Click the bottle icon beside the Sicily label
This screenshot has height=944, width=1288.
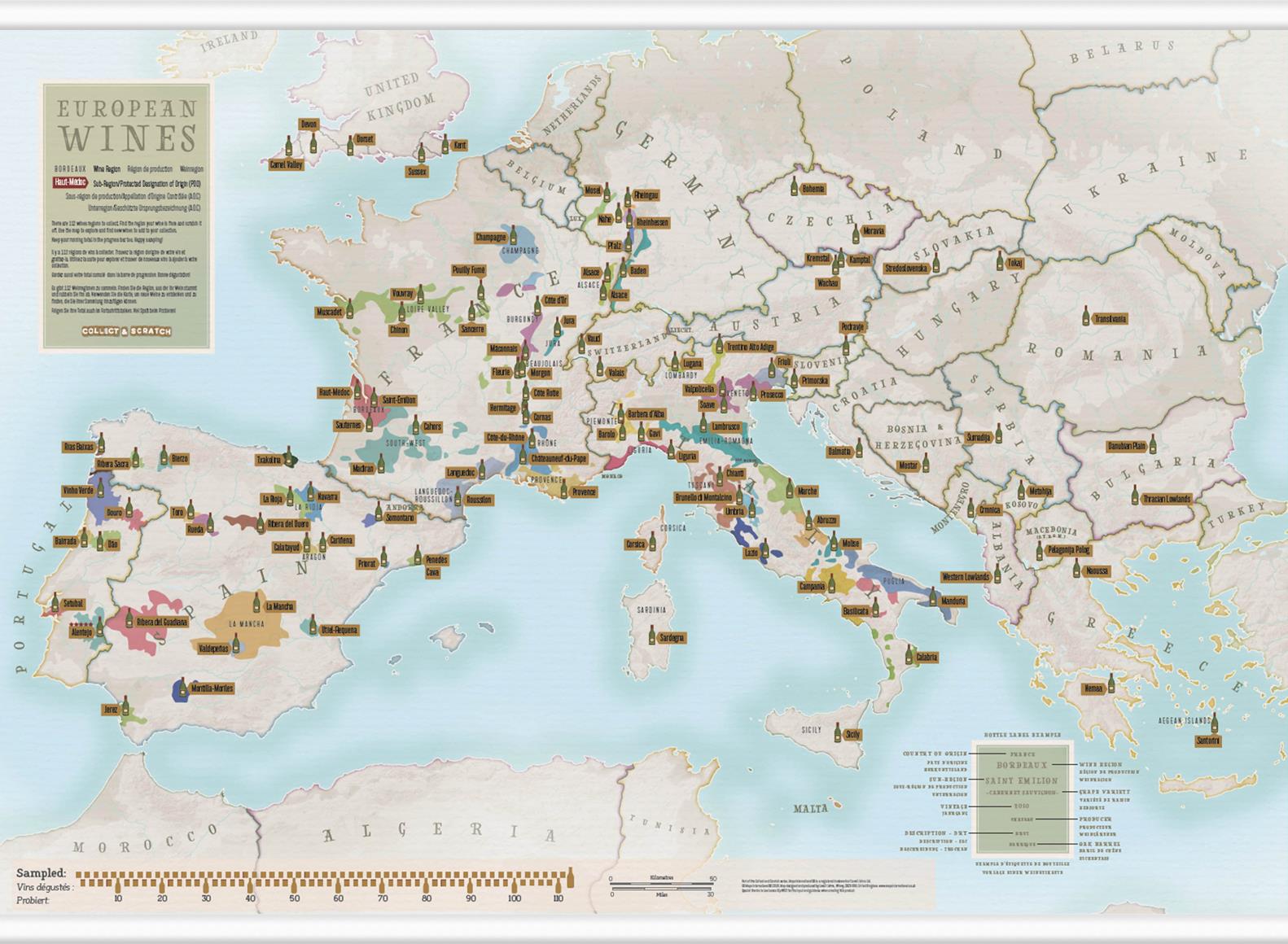(836, 733)
